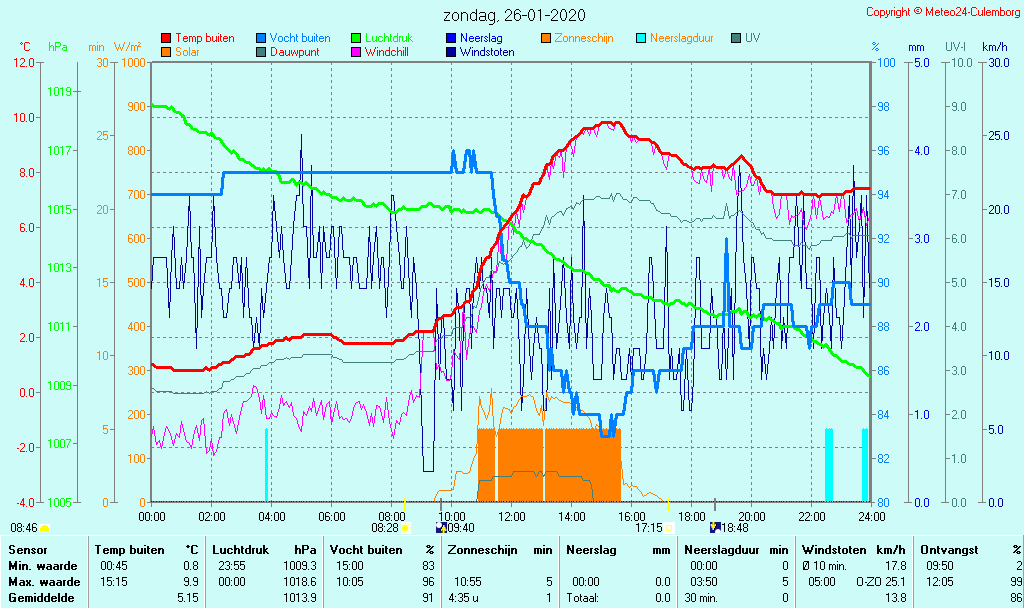Click the orange Solar legend square
The image size is (1026, 608).
tap(166, 52)
